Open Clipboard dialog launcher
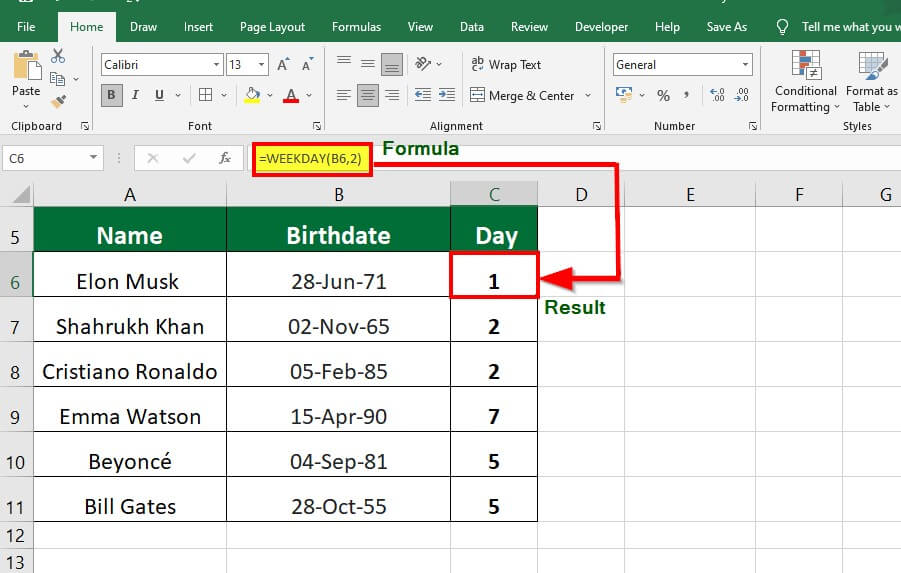 [85, 126]
